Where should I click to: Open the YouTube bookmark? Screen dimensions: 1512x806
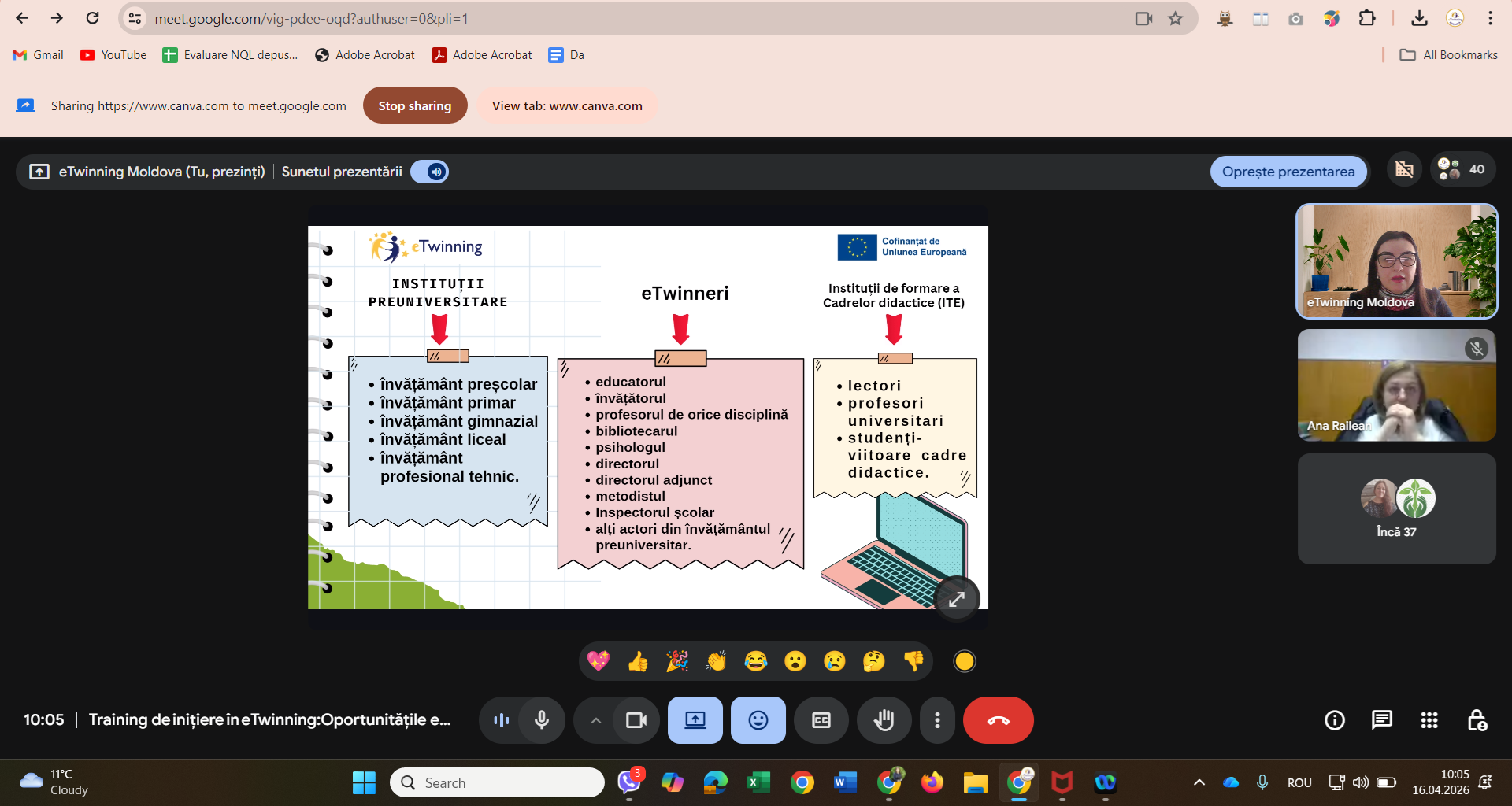(x=113, y=55)
